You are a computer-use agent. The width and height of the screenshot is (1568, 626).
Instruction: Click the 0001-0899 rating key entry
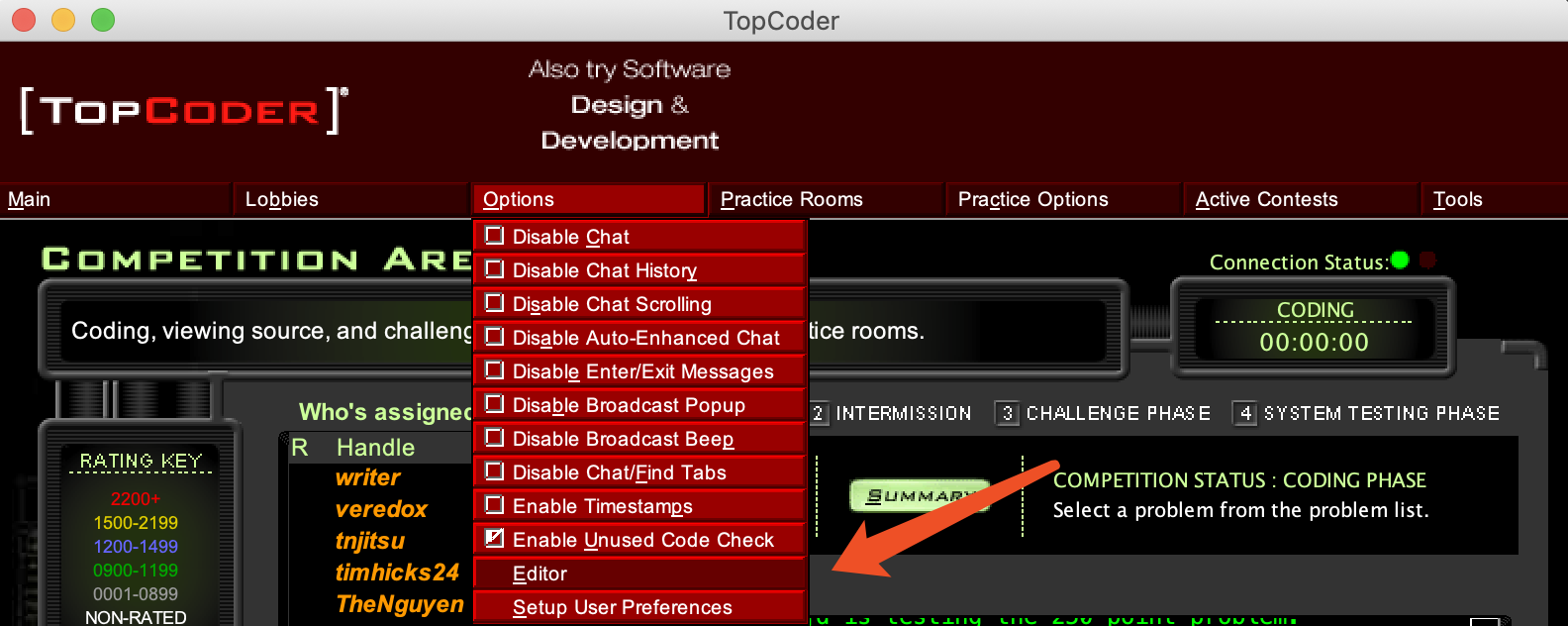click(136, 594)
